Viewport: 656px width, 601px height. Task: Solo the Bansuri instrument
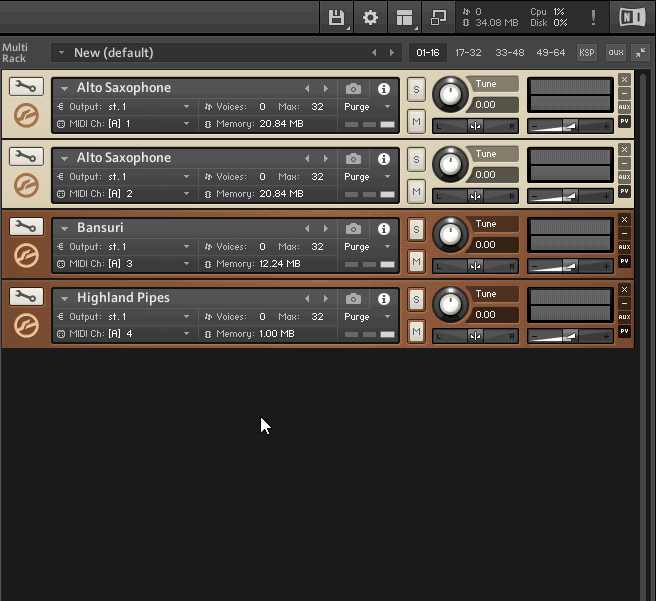coord(416,229)
